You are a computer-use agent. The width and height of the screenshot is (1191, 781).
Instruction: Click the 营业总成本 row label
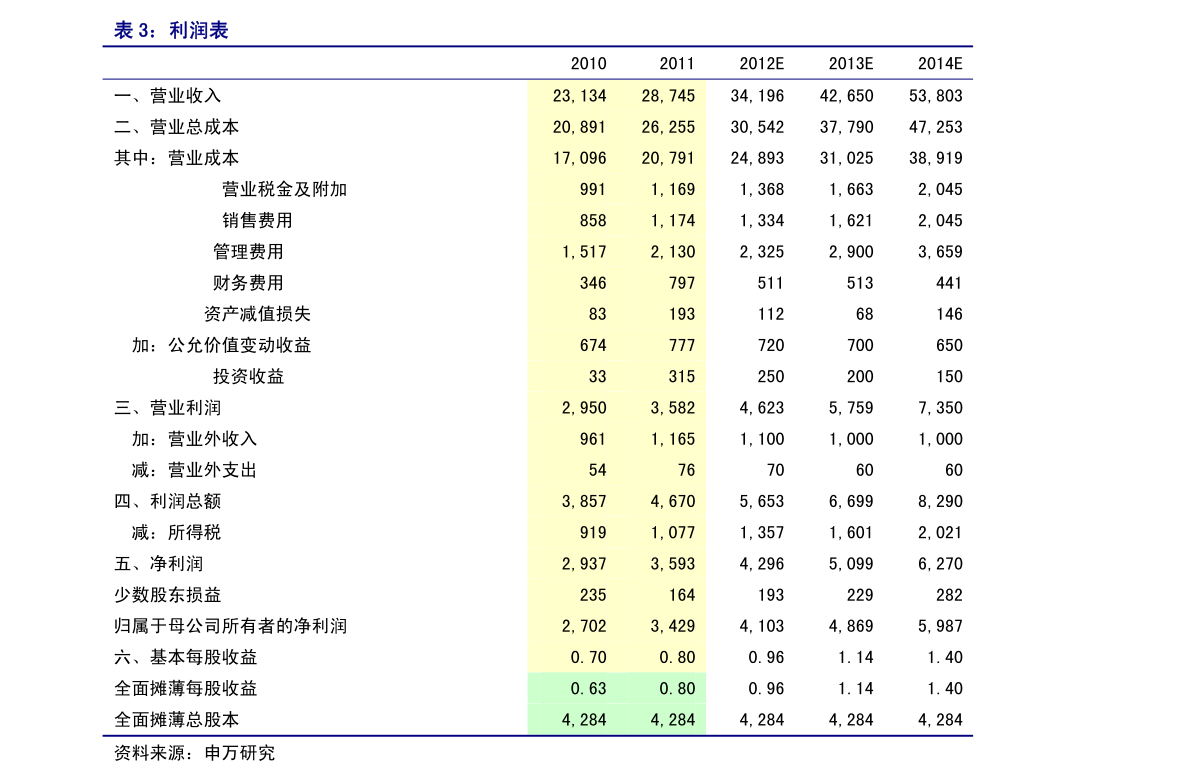point(176,127)
